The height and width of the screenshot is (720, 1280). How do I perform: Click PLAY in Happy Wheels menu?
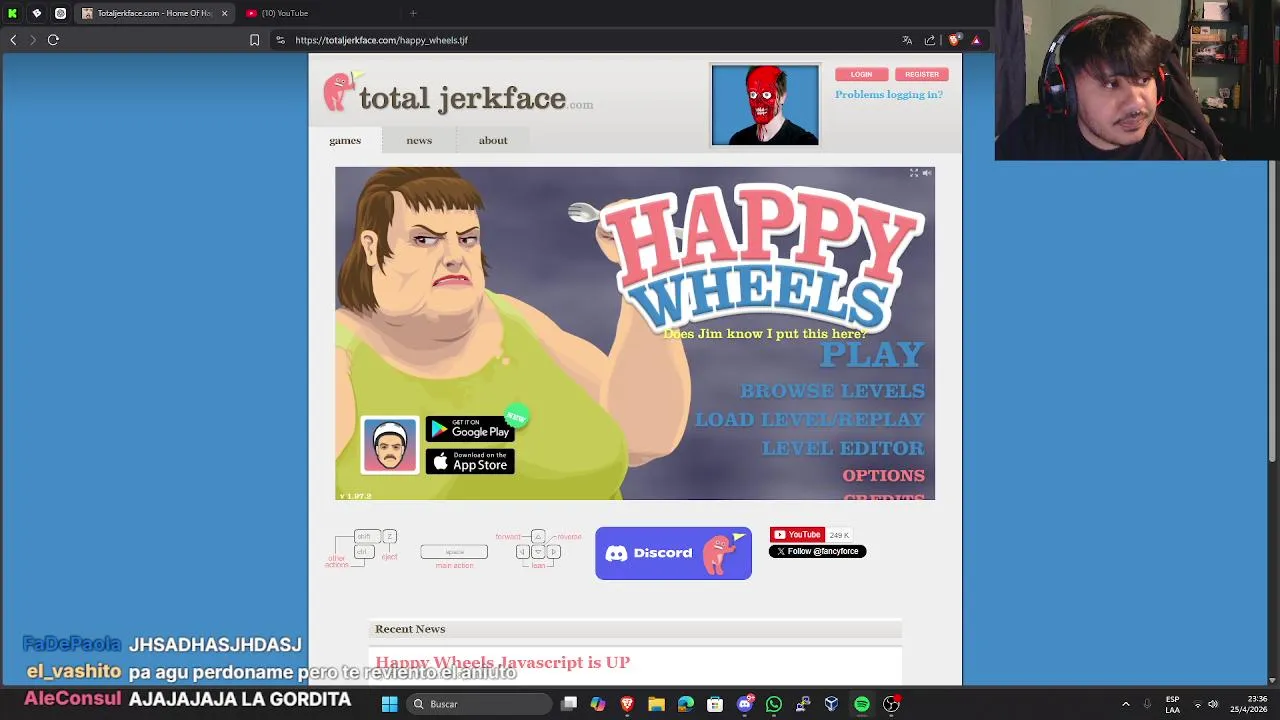(x=872, y=354)
